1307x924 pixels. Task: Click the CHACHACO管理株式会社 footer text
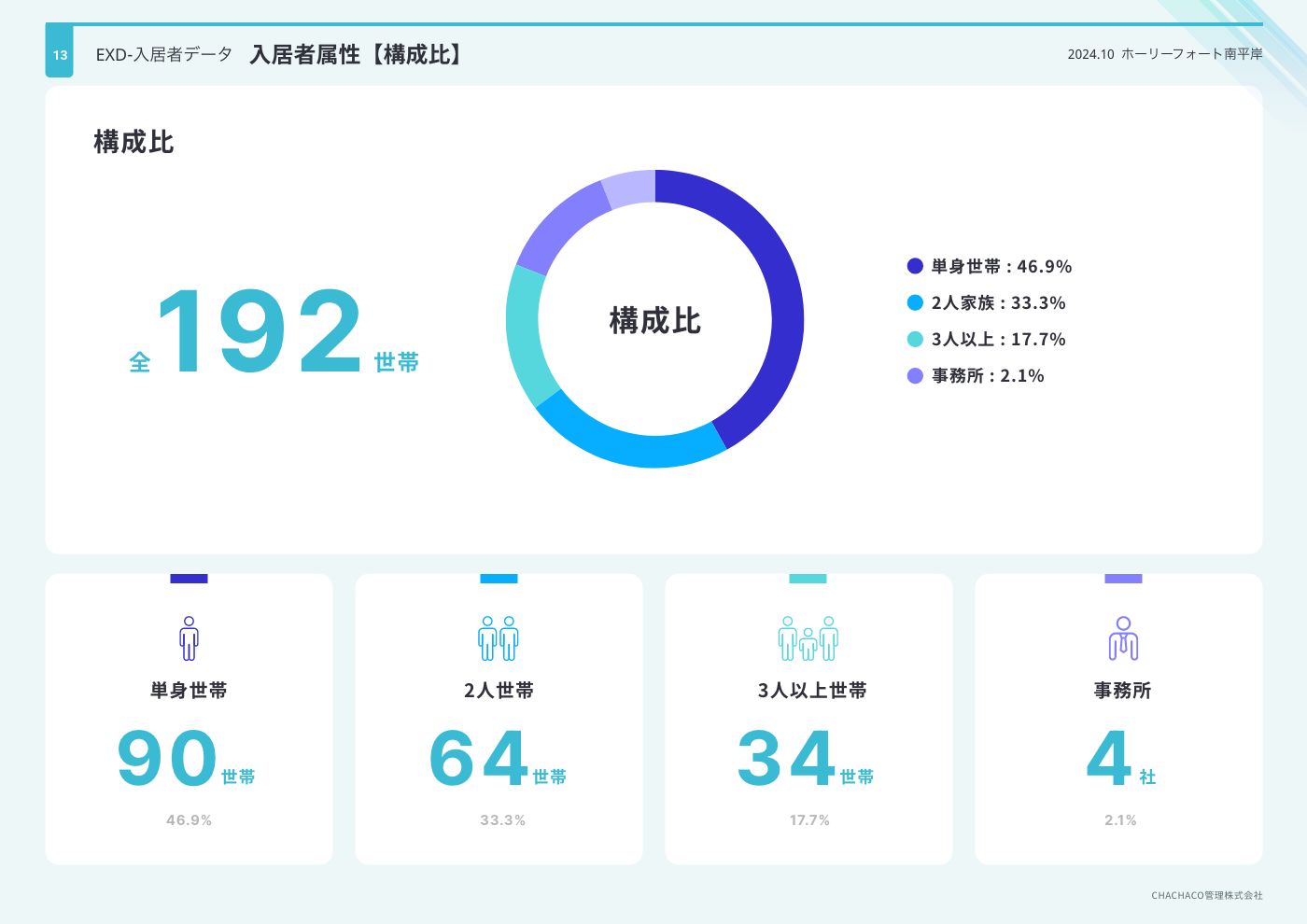pos(1206,895)
